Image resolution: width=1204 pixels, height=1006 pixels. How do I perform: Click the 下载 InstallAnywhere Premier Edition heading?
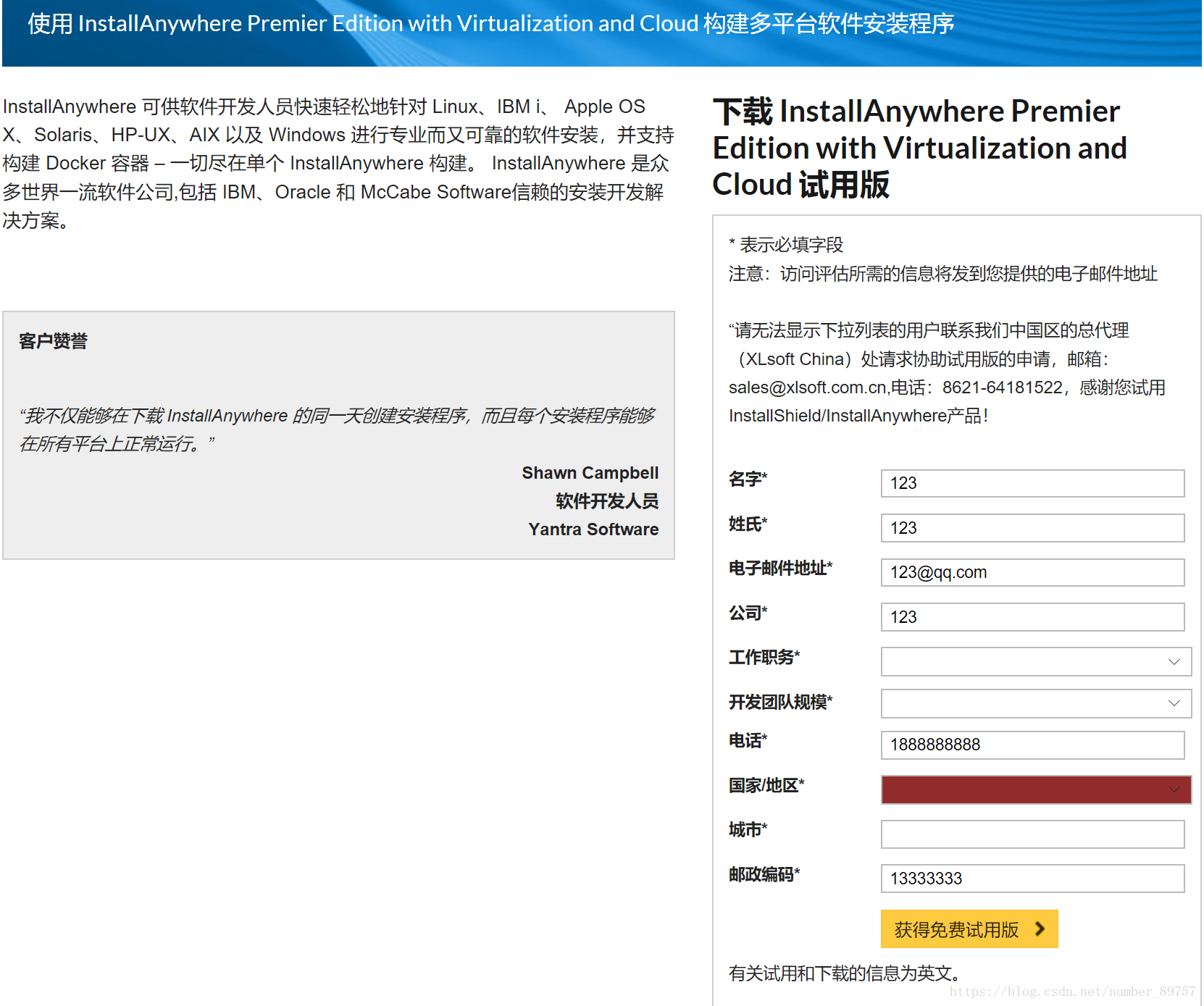click(x=919, y=148)
